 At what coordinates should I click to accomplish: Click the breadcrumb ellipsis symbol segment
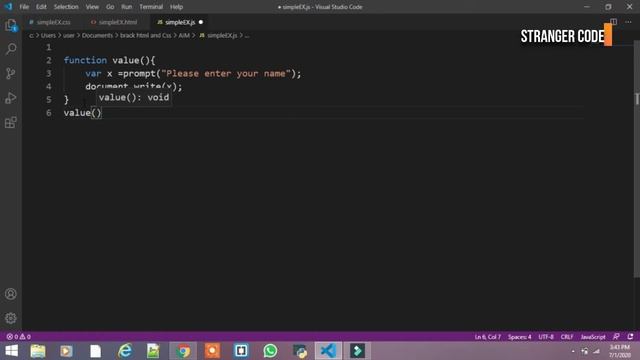(247, 36)
